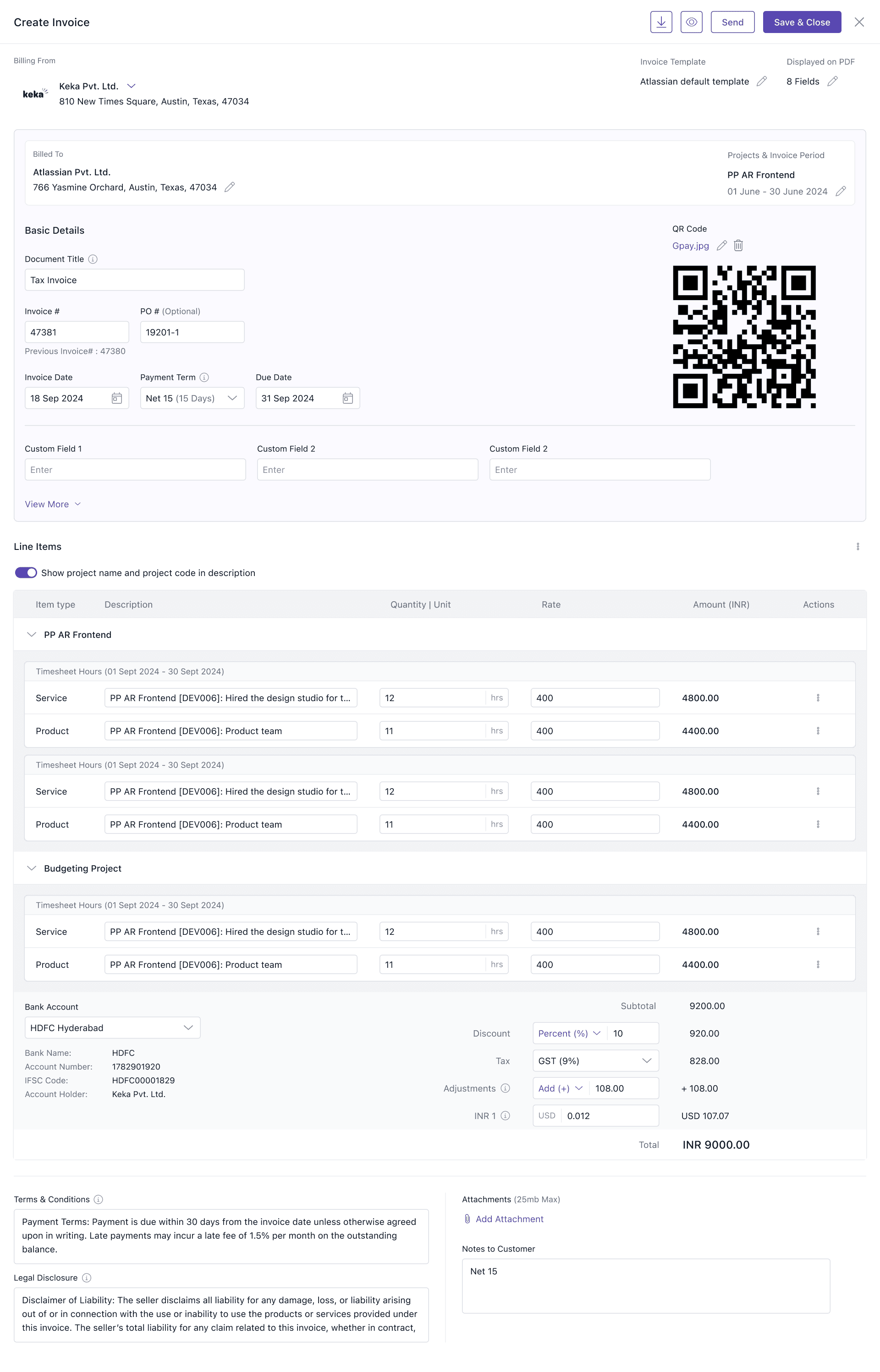Show Legal Disclosure info icon

tap(86, 1278)
